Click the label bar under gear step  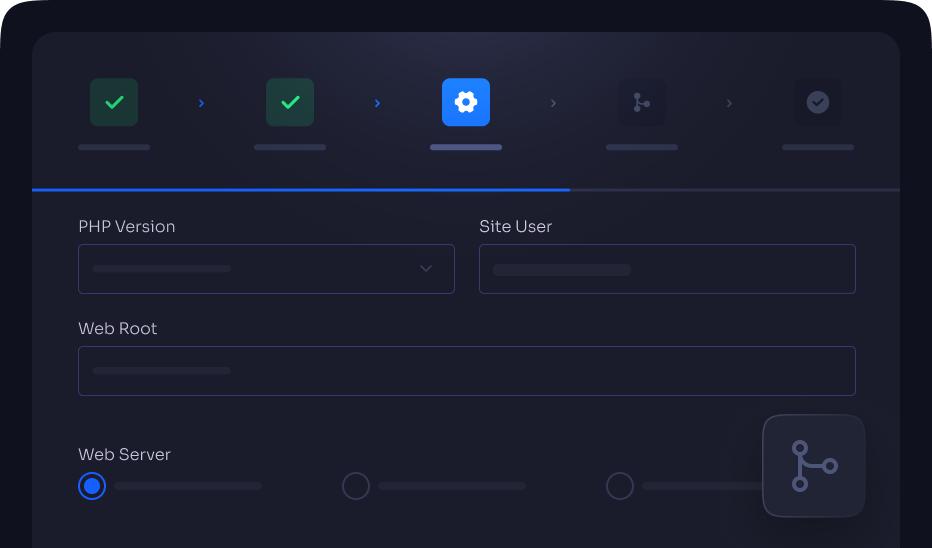point(466,147)
